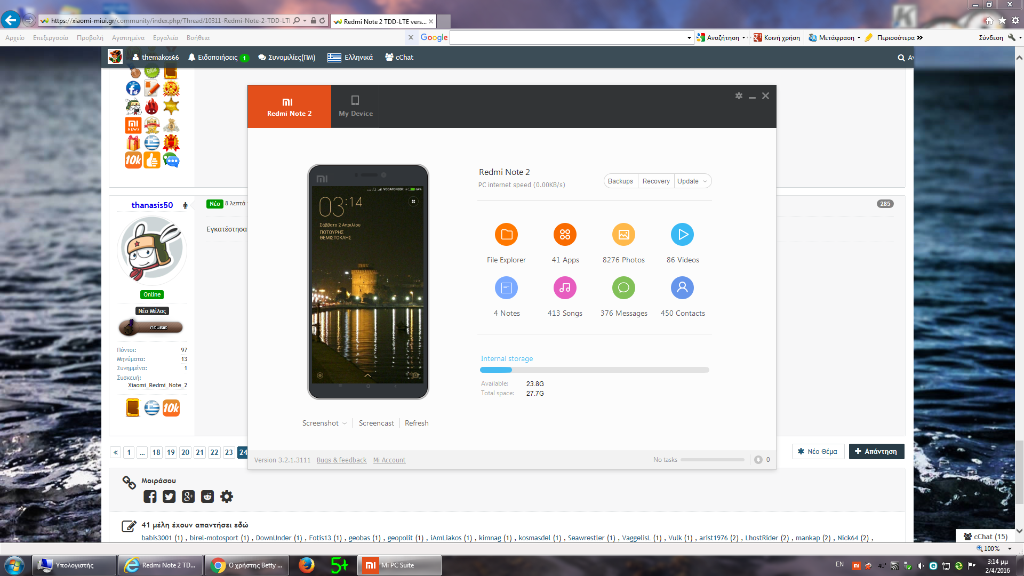Open File Explorer in Mi PC Suite
The image size is (1024, 576).
pos(506,235)
